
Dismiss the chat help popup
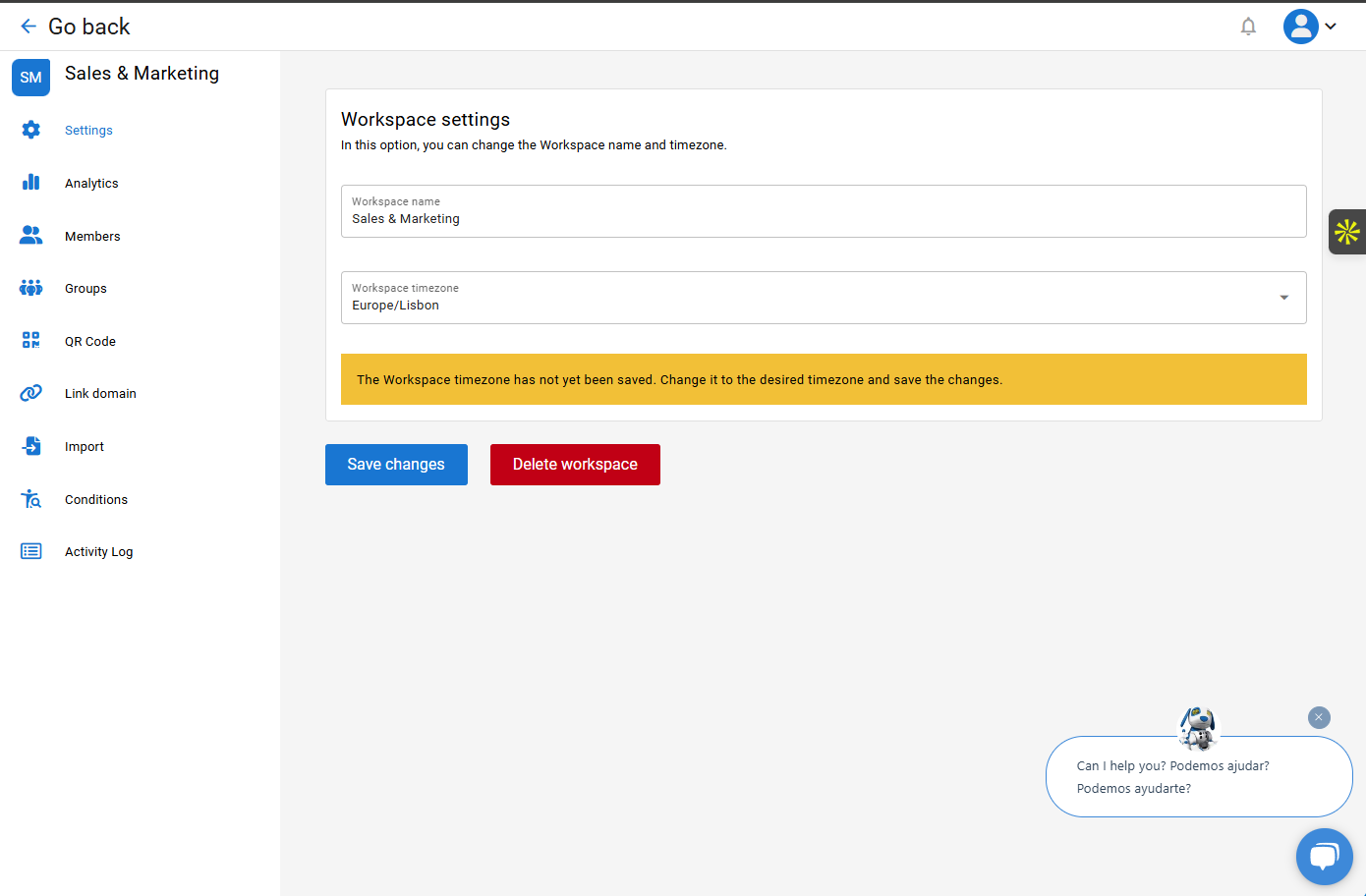(1319, 717)
